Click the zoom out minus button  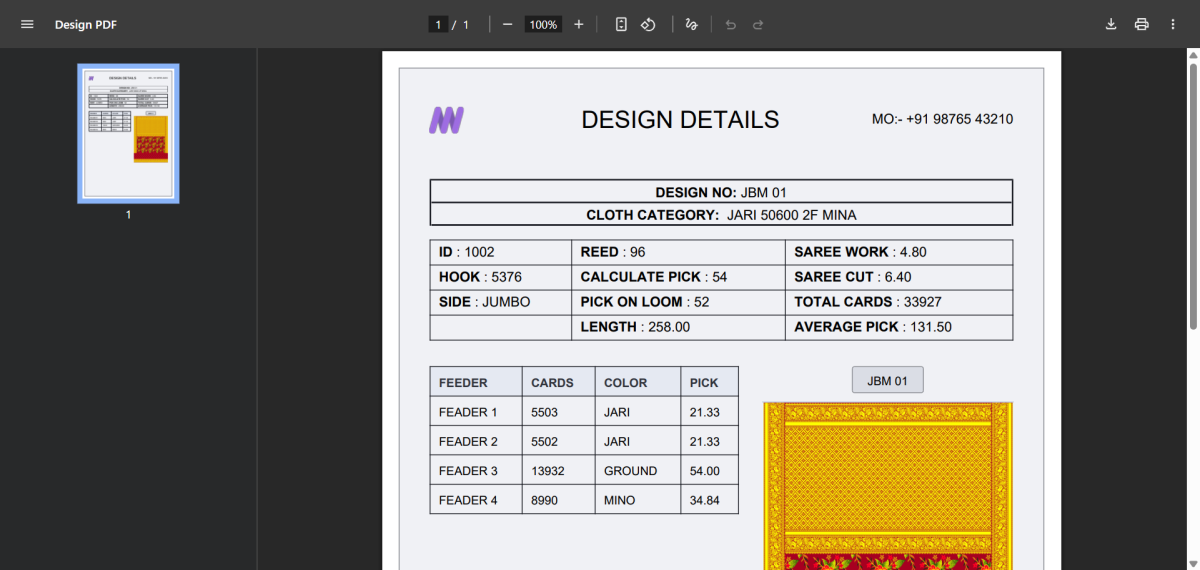pos(508,24)
